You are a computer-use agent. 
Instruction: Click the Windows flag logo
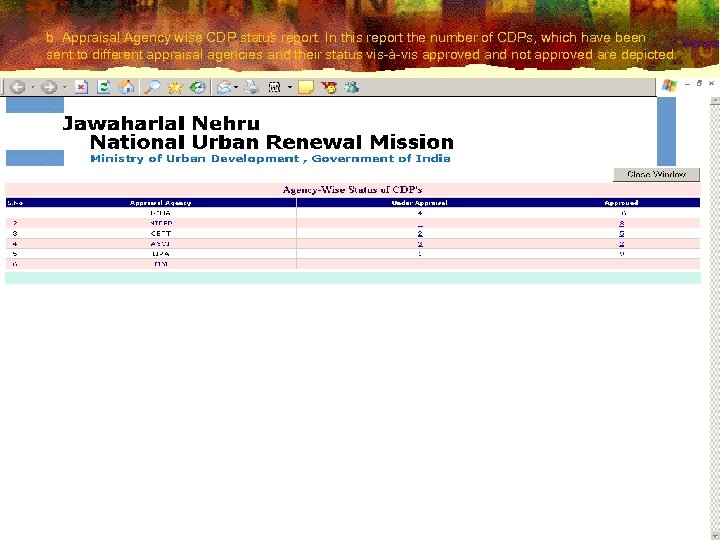pyautogui.click(x=669, y=85)
